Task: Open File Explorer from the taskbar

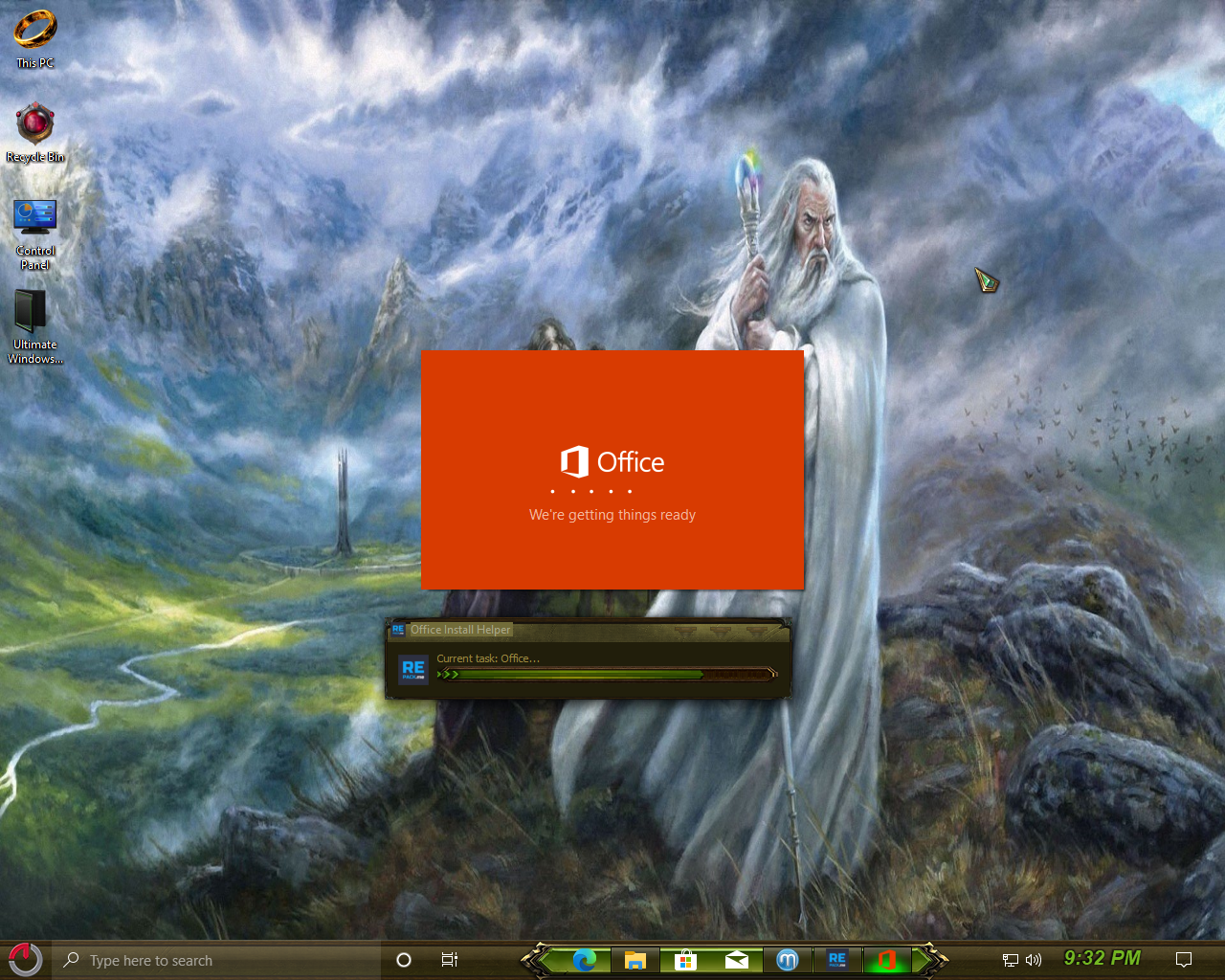Action: tap(635, 960)
